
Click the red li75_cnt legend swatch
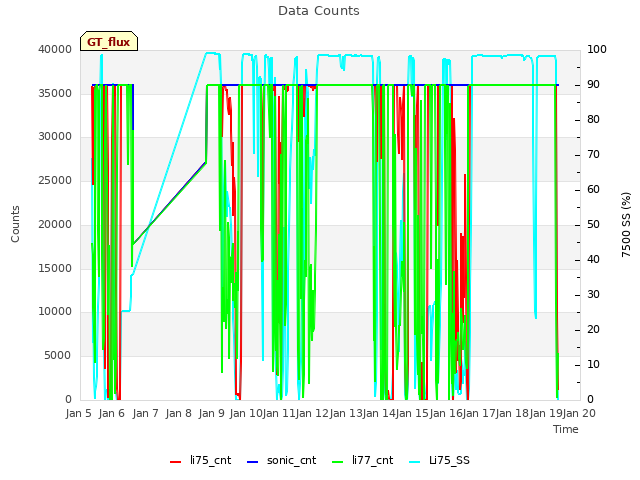tap(176, 462)
